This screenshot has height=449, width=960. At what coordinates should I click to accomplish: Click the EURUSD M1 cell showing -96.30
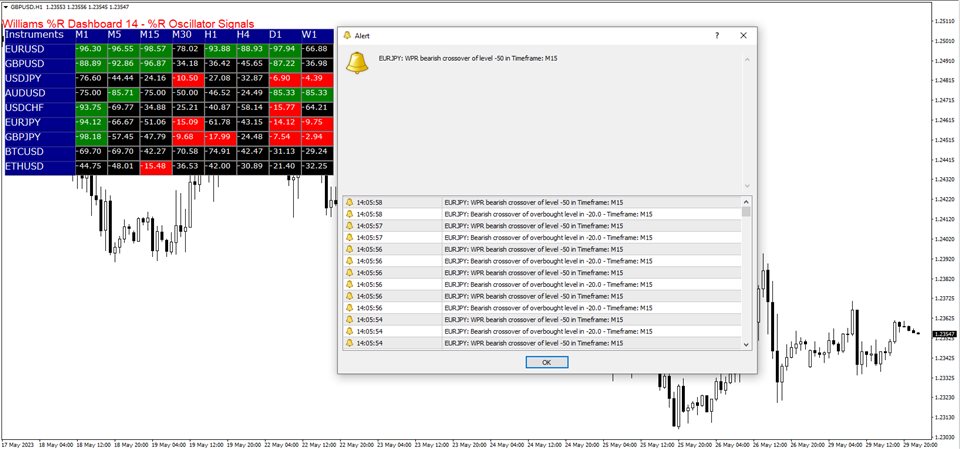[x=91, y=49]
